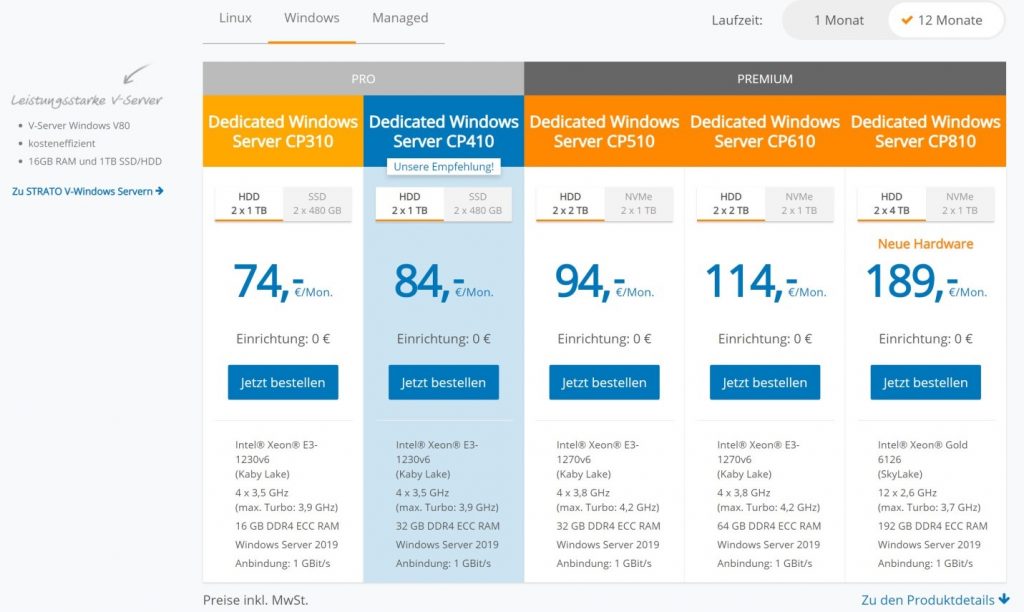1024x612 pixels.
Task: Click the Dedicated Windows Server CP510 heading
Action: pyautogui.click(x=604, y=131)
